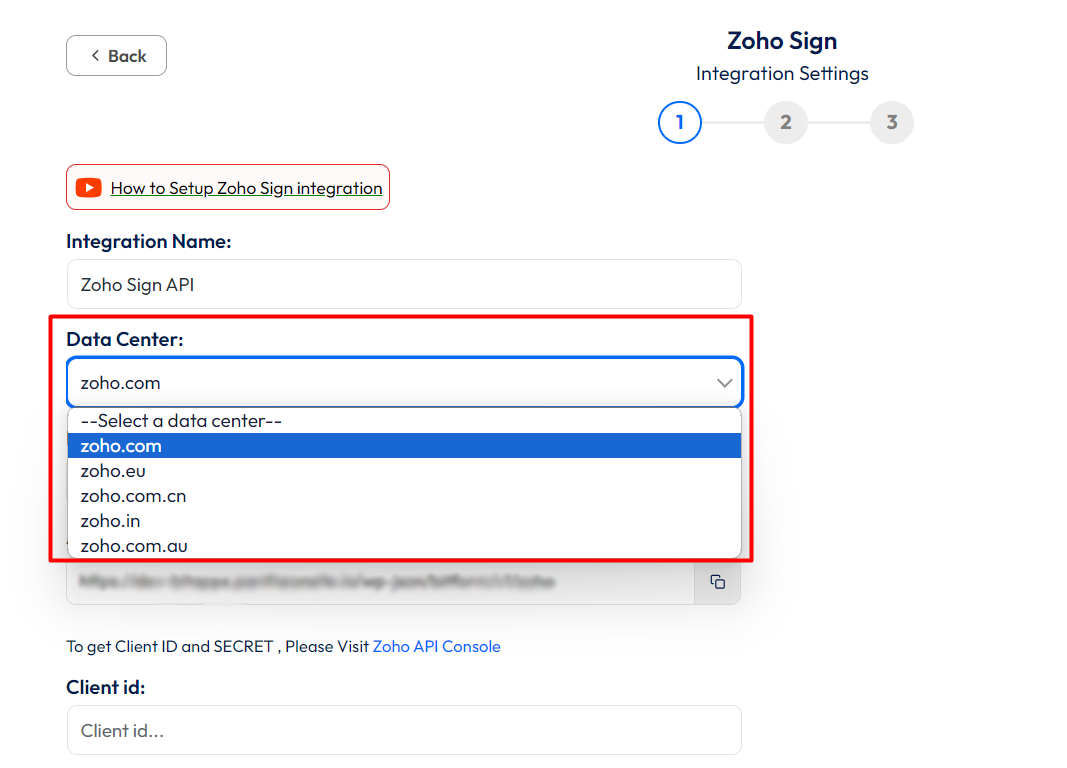Focus the Integration Name field
Image resolution: width=1067 pixels, height=768 pixels.
(x=404, y=285)
